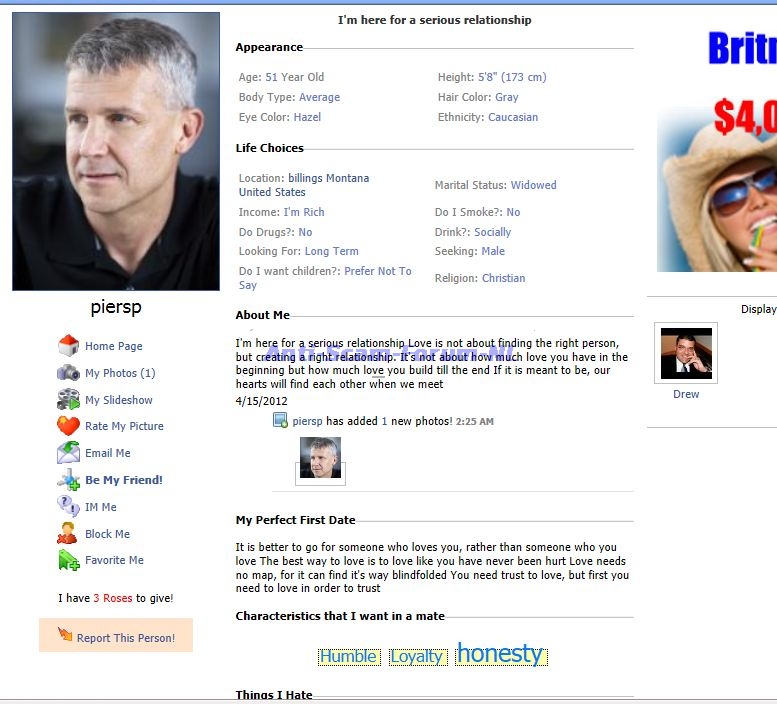Image resolution: width=777 pixels, height=704 pixels.
Task: Click the camera icon for My Photos
Action: [68, 373]
